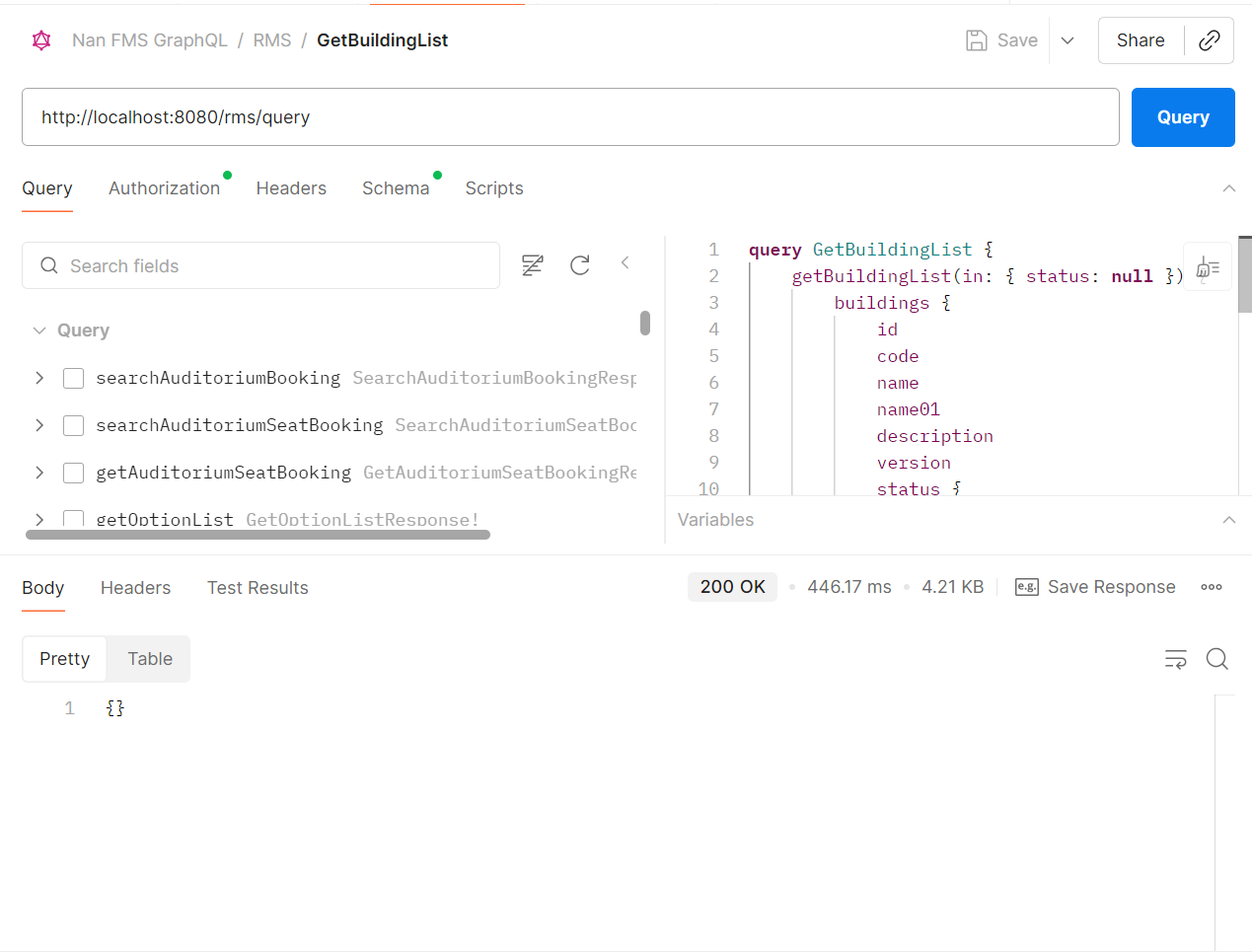Click the beautify query icon in the editor
1252x952 pixels.
point(1208,267)
